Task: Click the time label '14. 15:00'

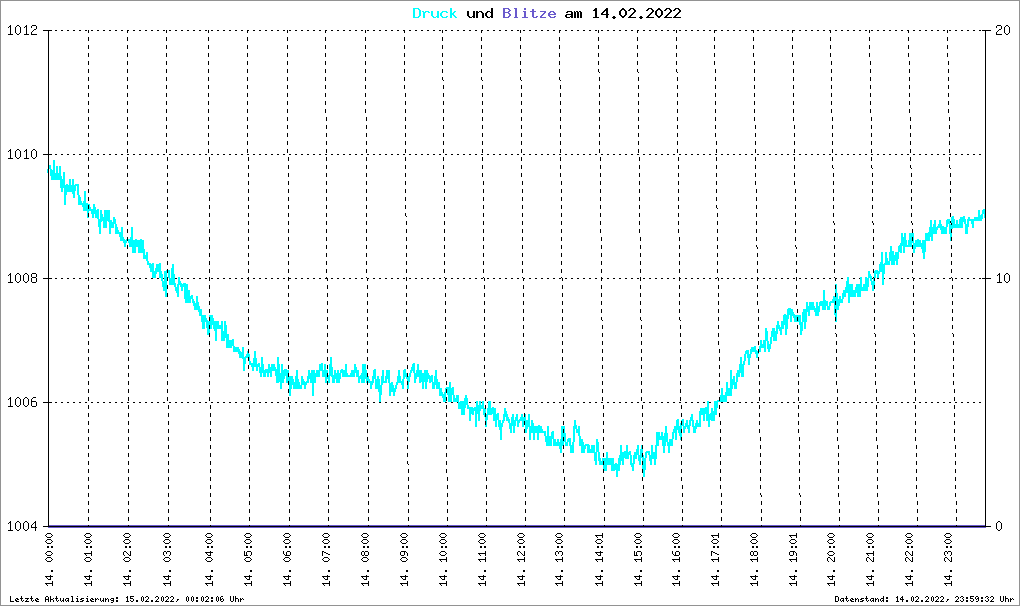Action: 639,560
